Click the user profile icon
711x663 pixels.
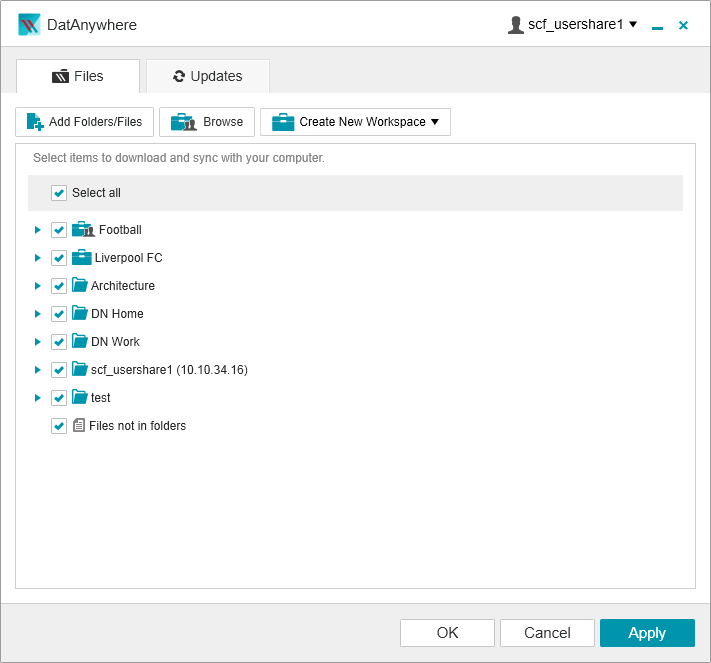(516, 25)
